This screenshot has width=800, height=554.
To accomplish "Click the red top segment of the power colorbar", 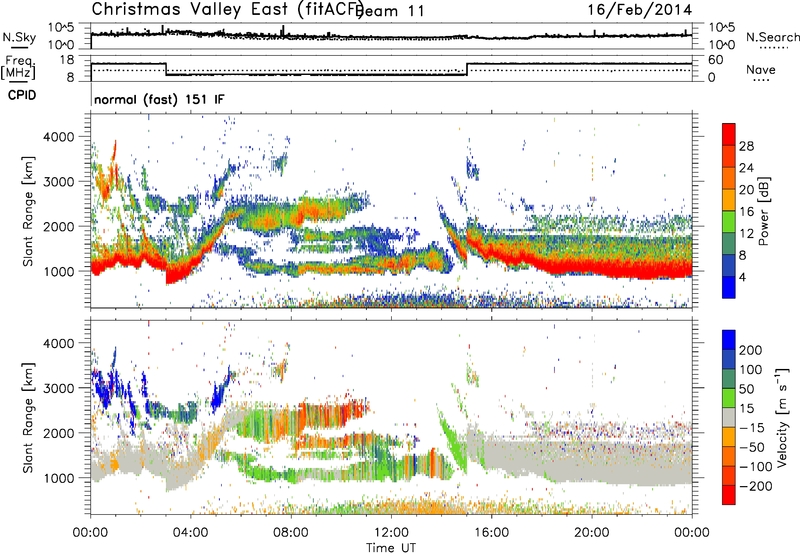I will (729, 134).
